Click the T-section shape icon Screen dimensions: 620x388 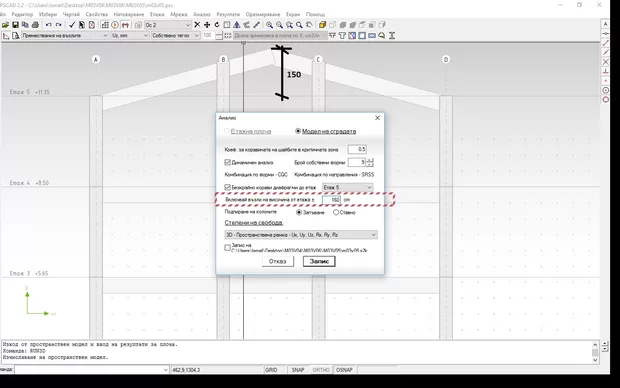click(x=342, y=36)
